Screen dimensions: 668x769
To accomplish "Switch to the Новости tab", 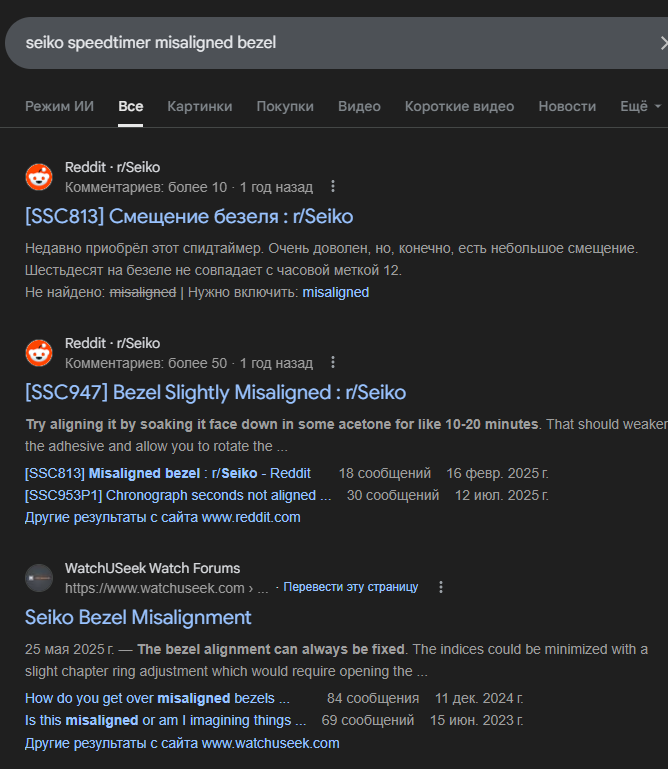I will pos(567,106).
